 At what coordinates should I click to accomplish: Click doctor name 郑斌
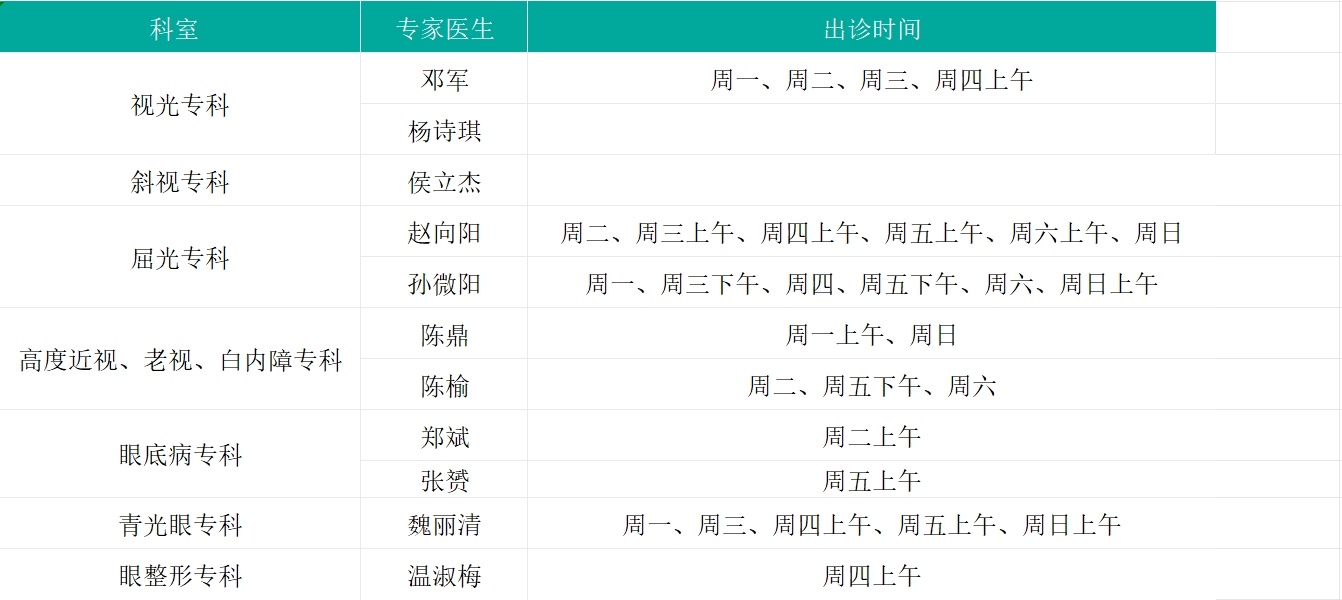click(444, 436)
